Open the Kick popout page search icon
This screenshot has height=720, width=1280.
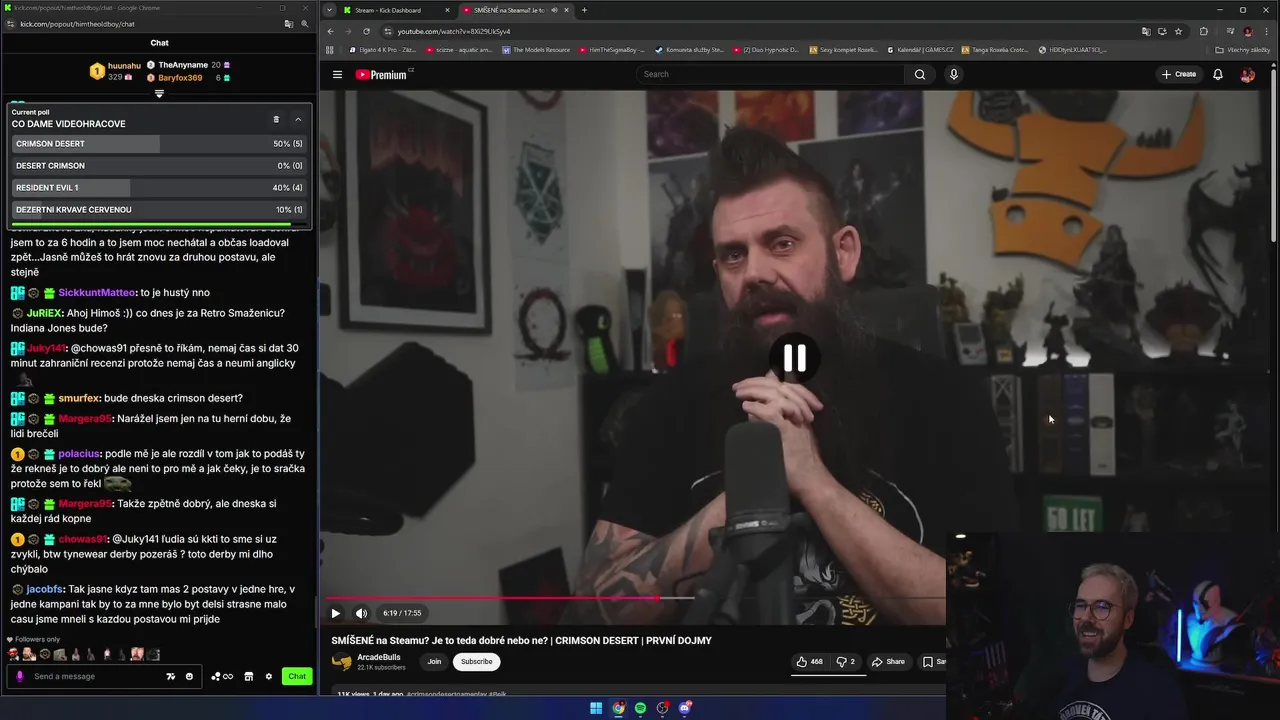[305, 24]
